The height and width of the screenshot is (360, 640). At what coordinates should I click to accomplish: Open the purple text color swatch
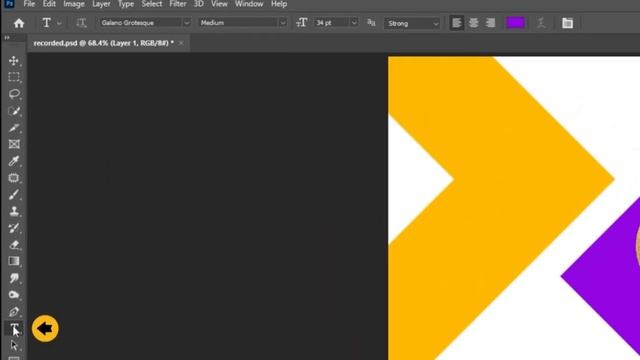pyautogui.click(x=516, y=23)
